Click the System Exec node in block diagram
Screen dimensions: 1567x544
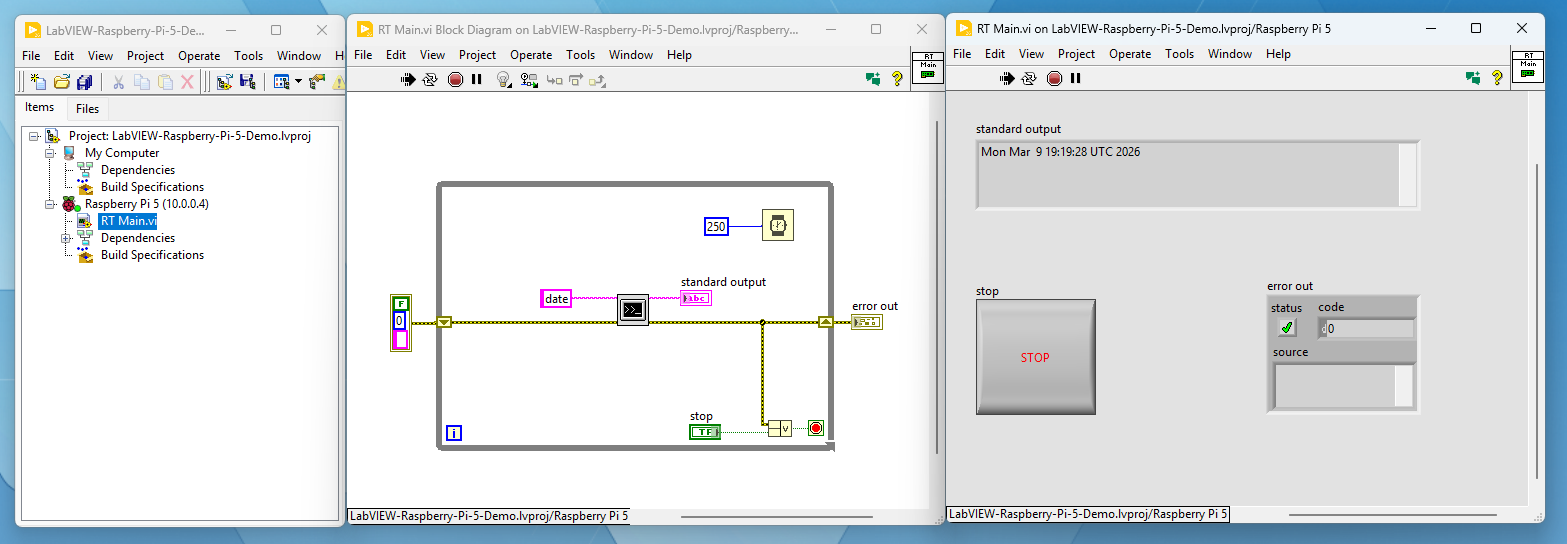coord(633,310)
